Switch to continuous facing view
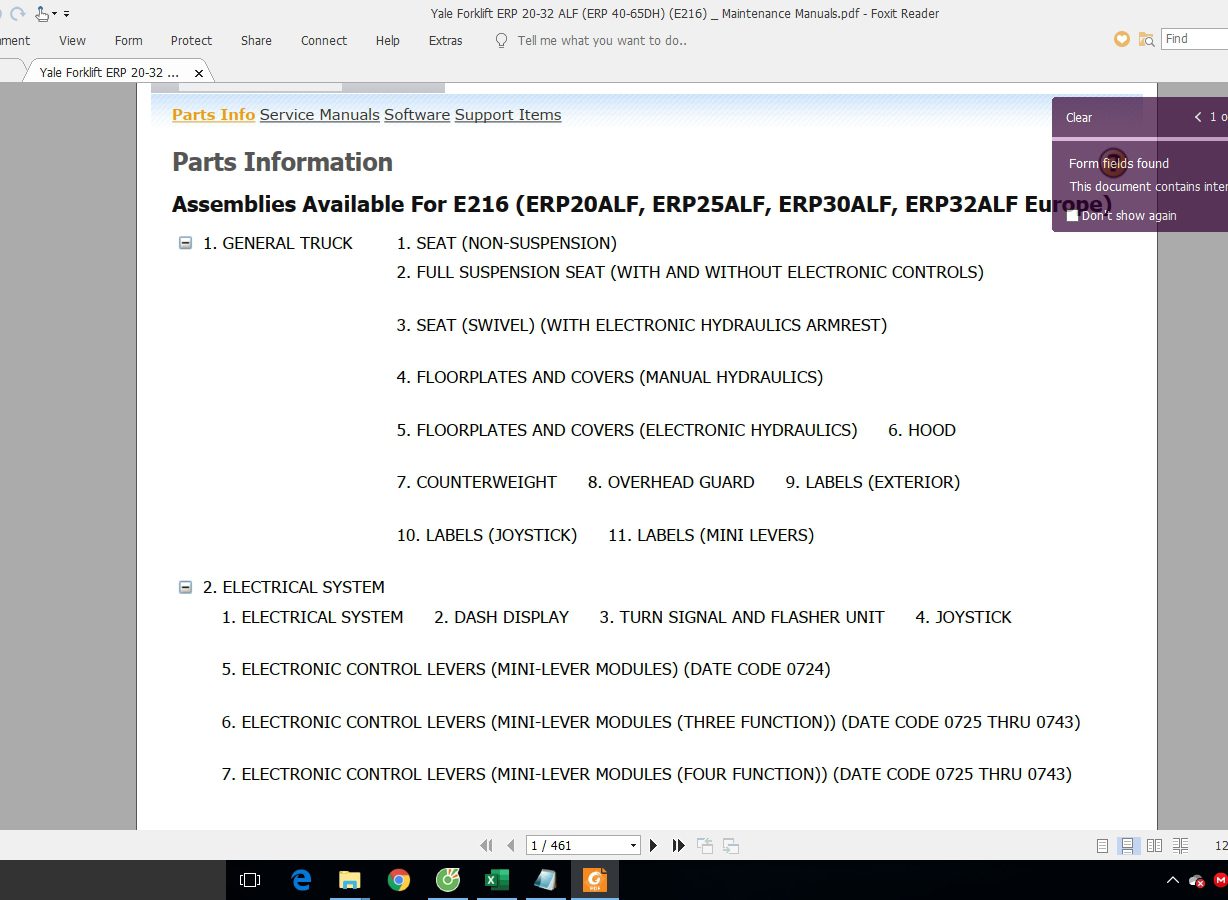This screenshot has width=1228, height=900. pyautogui.click(x=1180, y=846)
